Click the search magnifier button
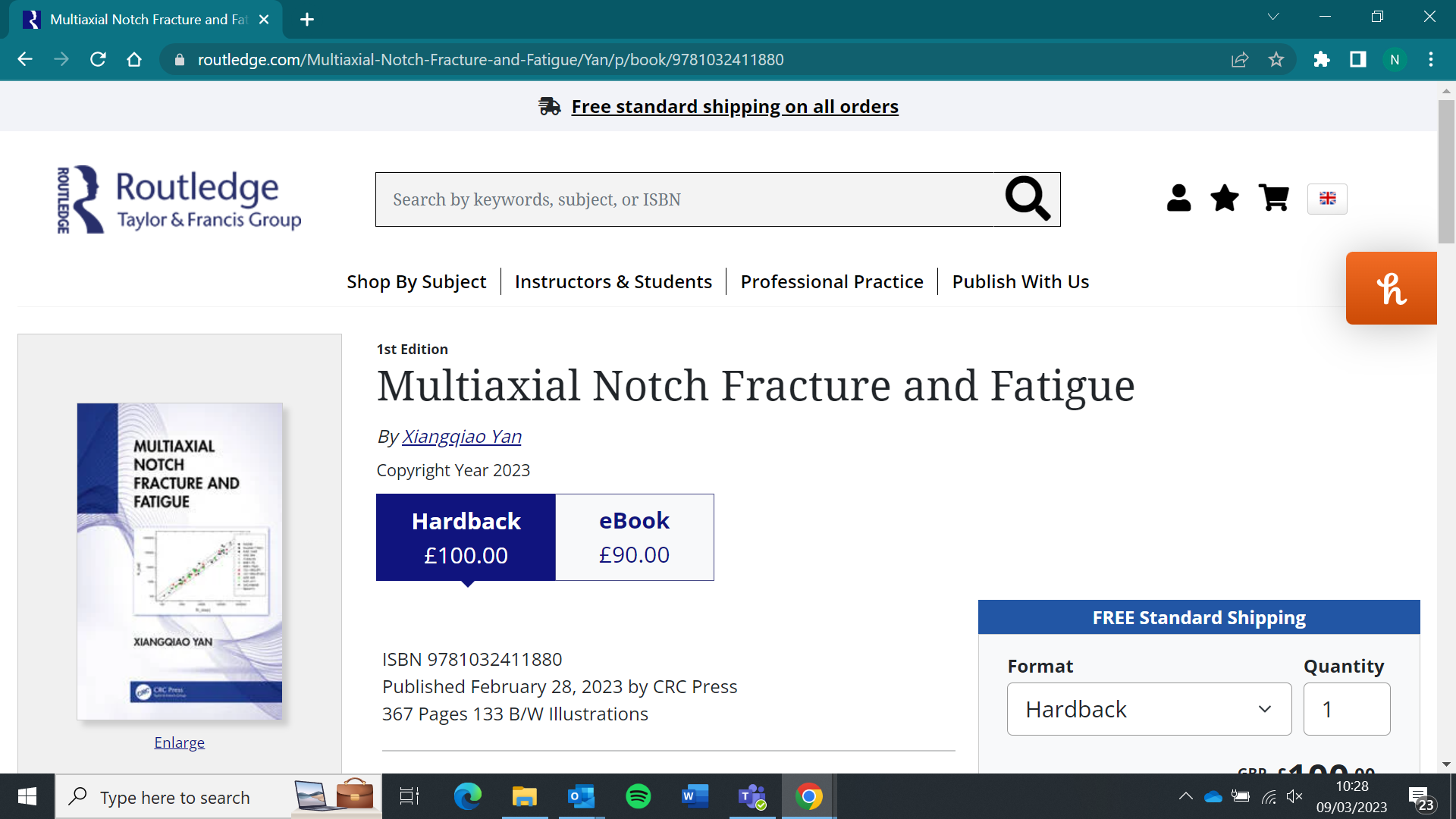The width and height of the screenshot is (1456, 819). [1028, 199]
